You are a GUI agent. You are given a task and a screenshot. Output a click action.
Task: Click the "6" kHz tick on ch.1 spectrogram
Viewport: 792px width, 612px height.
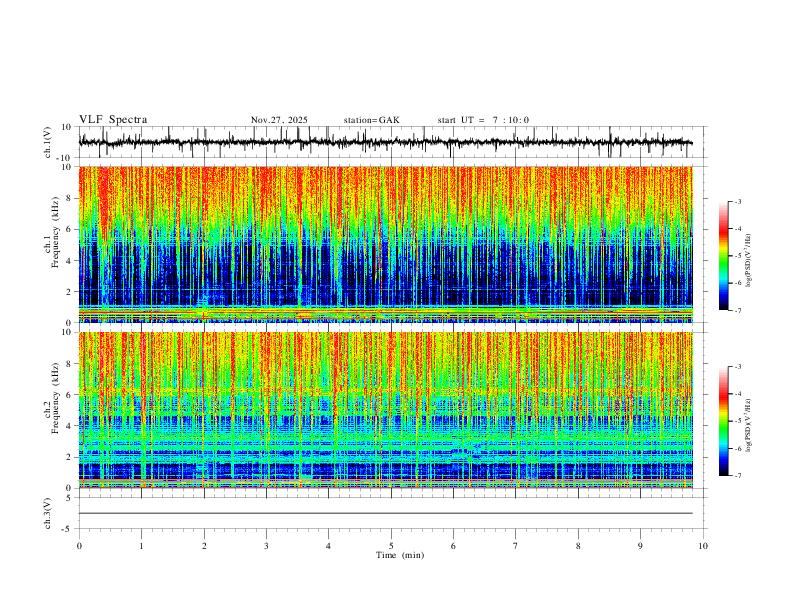(x=69, y=229)
